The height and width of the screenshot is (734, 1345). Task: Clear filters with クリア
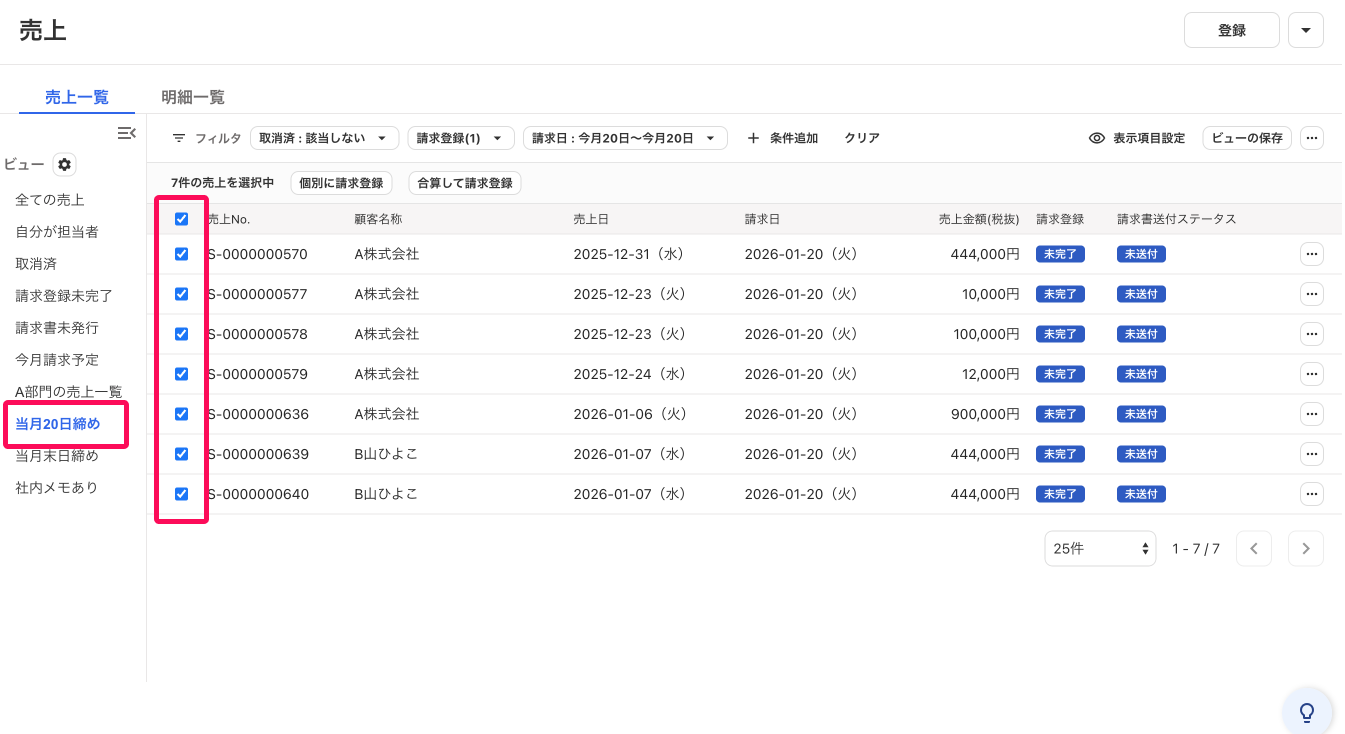862,138
